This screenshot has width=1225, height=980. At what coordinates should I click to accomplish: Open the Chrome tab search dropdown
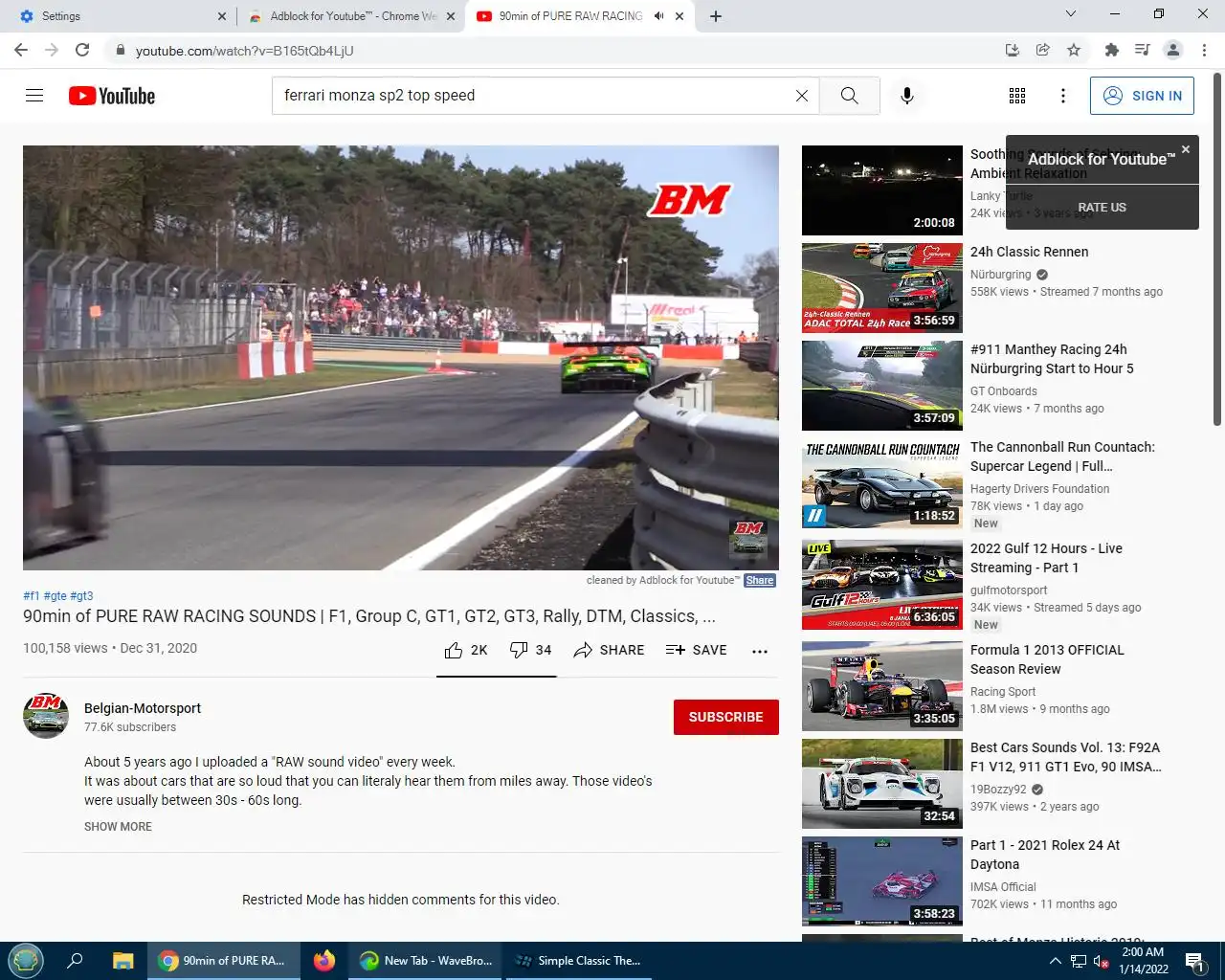(x=1071, y=14)
